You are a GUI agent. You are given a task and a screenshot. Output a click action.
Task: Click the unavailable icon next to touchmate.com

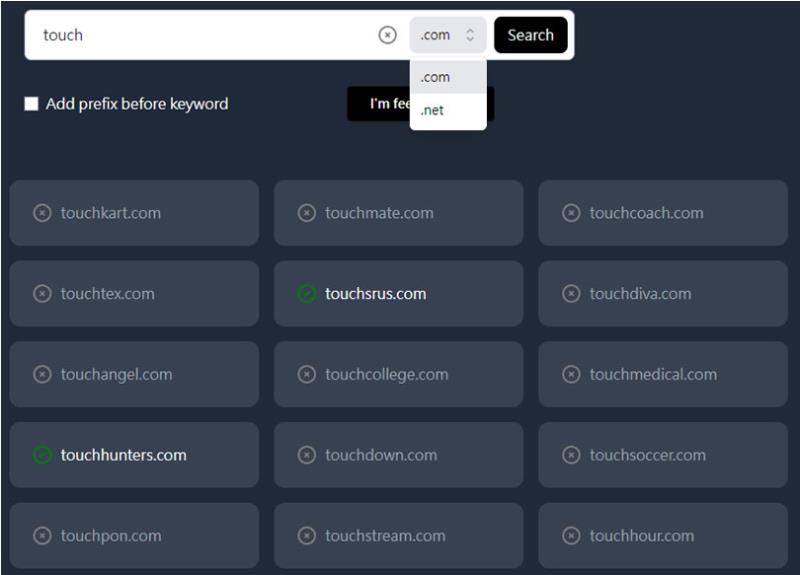tap(307, 213)
